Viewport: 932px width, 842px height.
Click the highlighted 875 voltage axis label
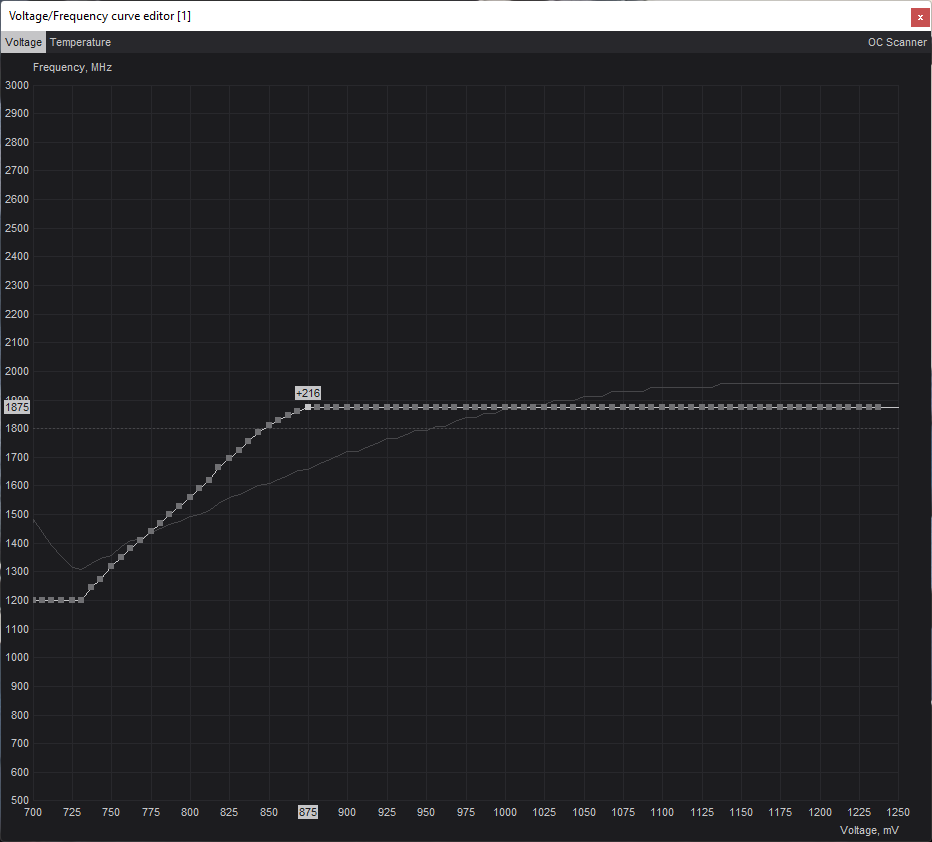pos(308,813)
